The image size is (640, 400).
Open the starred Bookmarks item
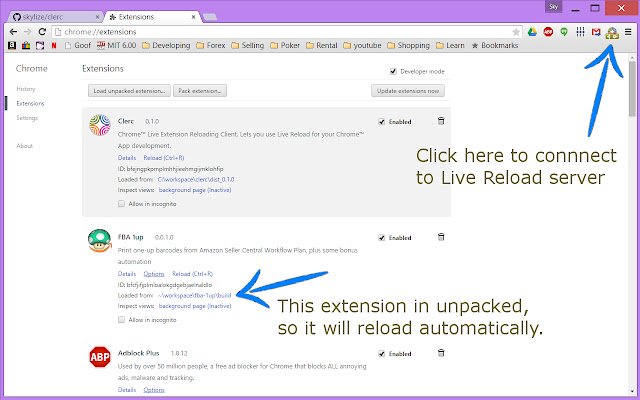pos(495,45)
